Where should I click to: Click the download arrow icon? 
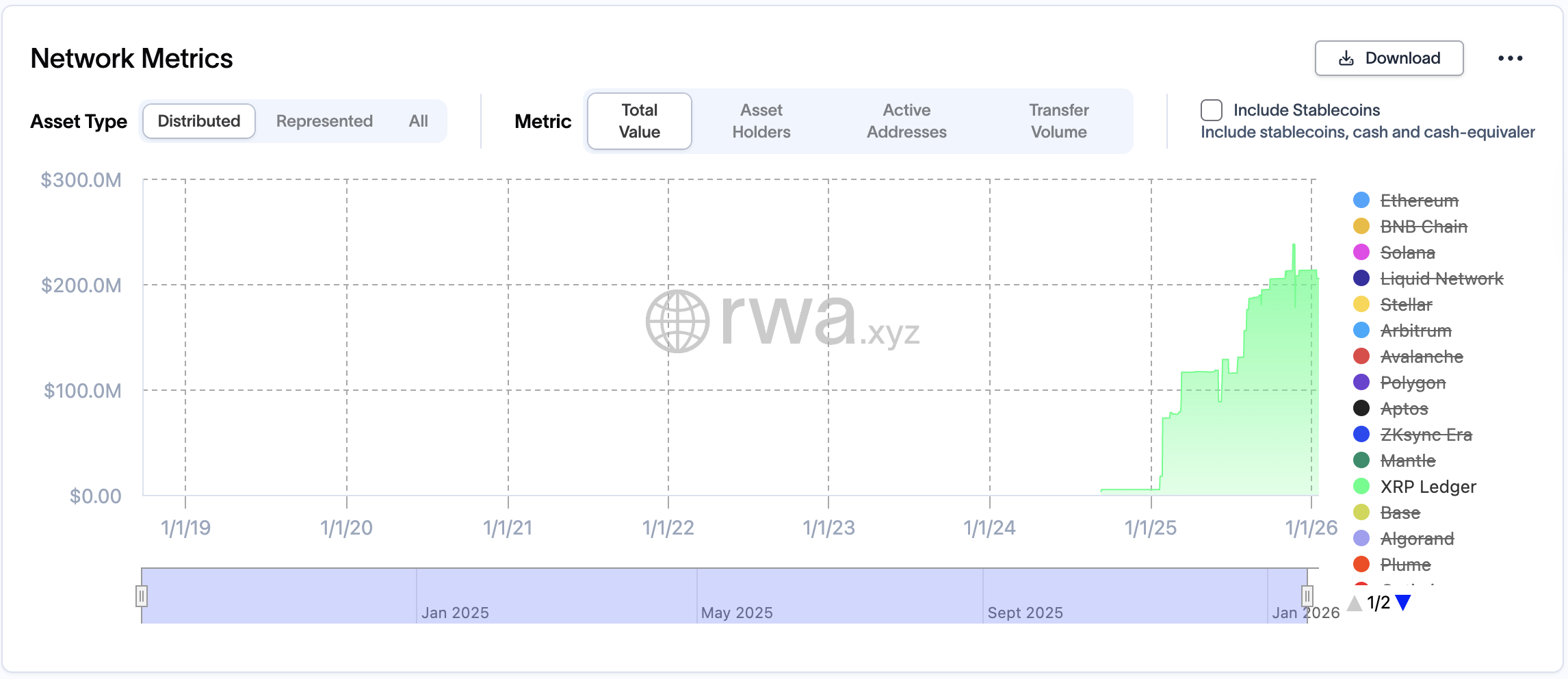pyautogui.click(x=1346, y=59)
